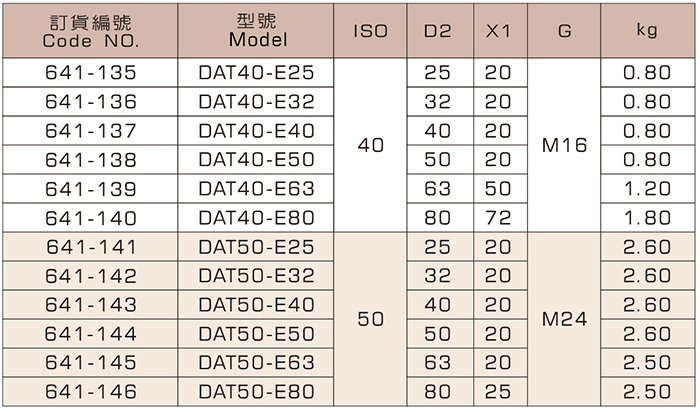Select the 1.80 kg weight cell
The width and height of the screenshot is (700, 412).
tap(645, 218)
